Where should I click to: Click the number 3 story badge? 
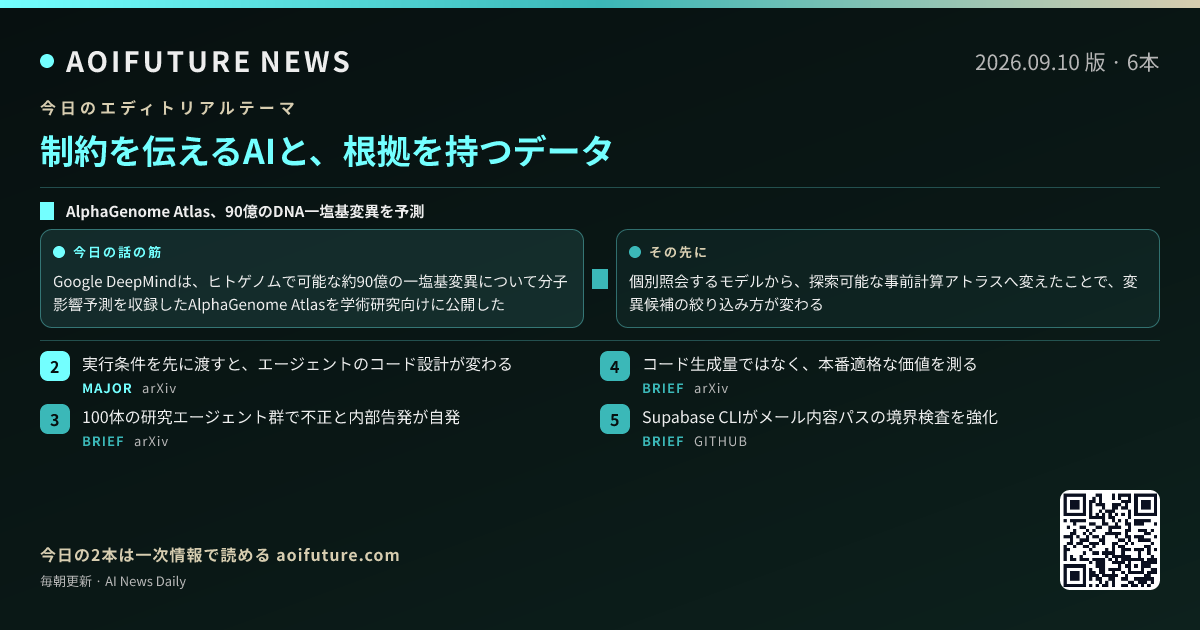[x=54, y=419]
